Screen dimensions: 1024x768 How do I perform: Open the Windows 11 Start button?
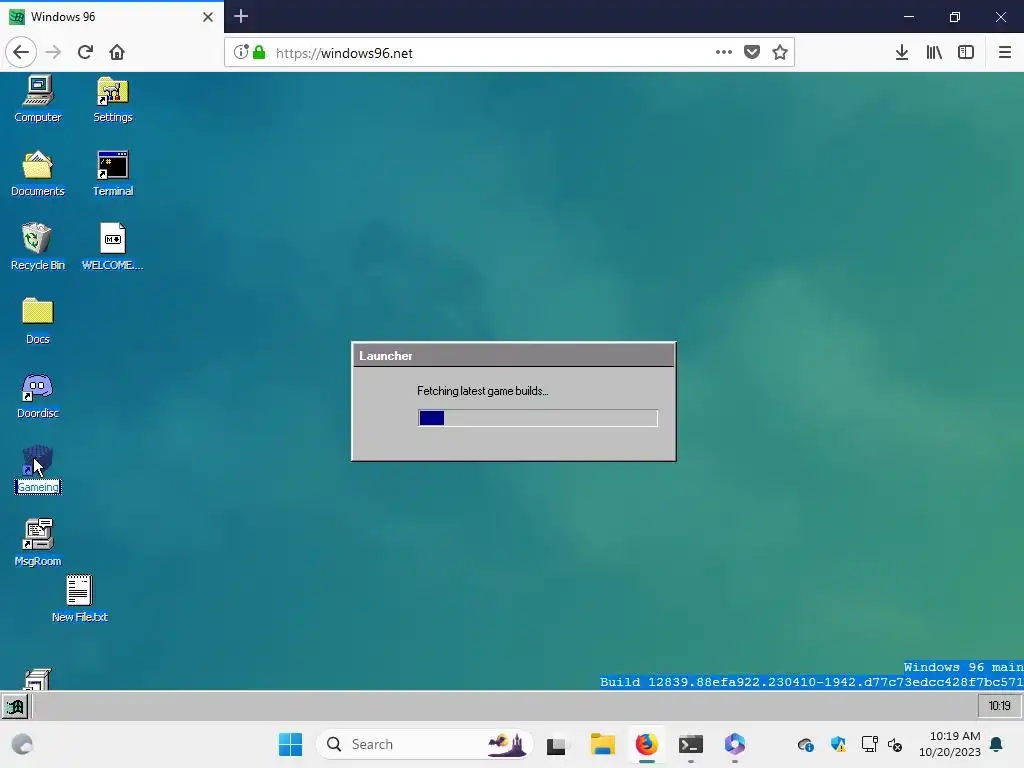[290, 744]
